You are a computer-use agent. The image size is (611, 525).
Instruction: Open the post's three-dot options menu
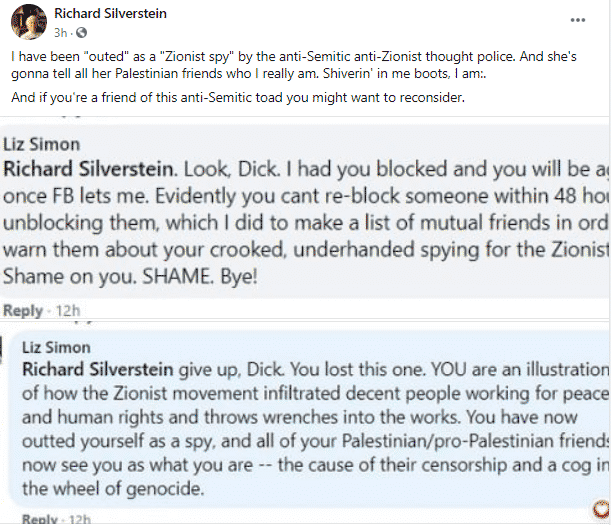(577, 20)
